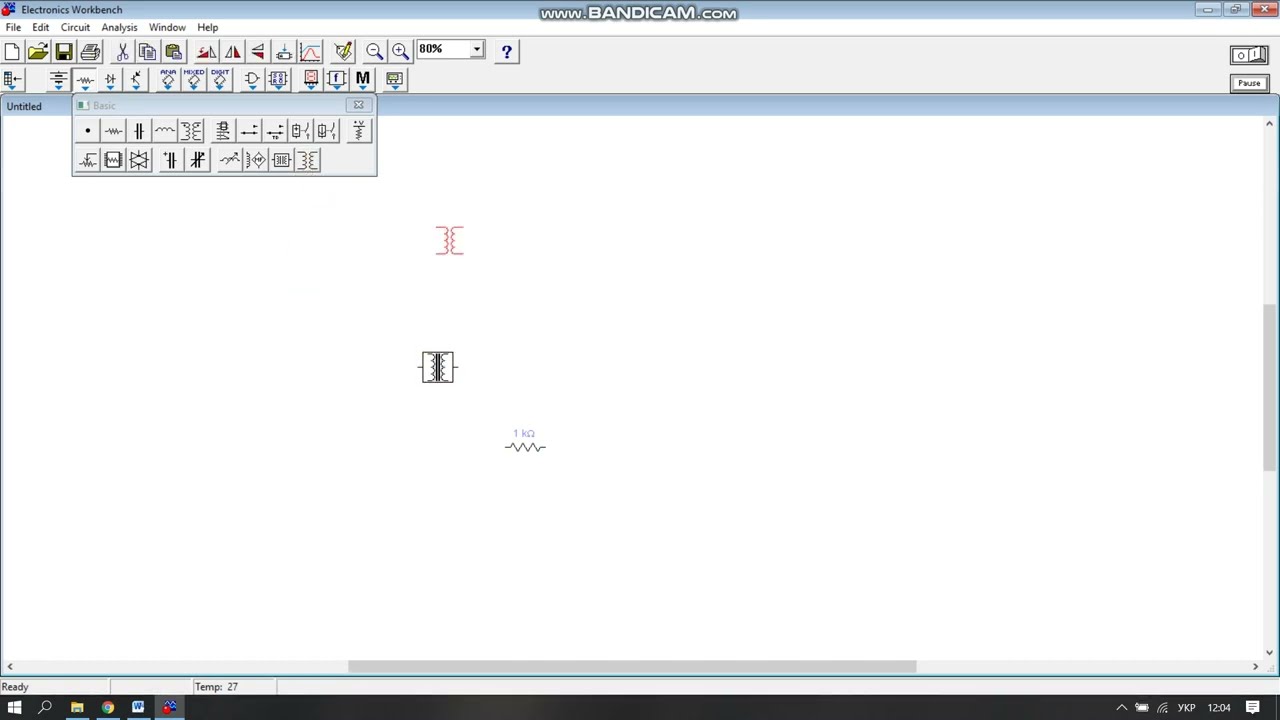Open the Analysis menu
The image size is (1280, 720).
[x=119, y=27]
